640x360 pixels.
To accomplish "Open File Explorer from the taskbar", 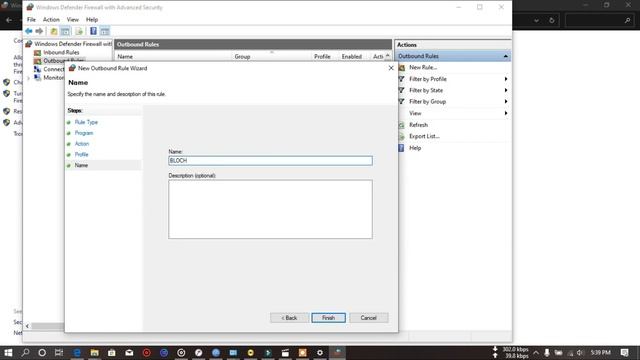I will [94, 352].
